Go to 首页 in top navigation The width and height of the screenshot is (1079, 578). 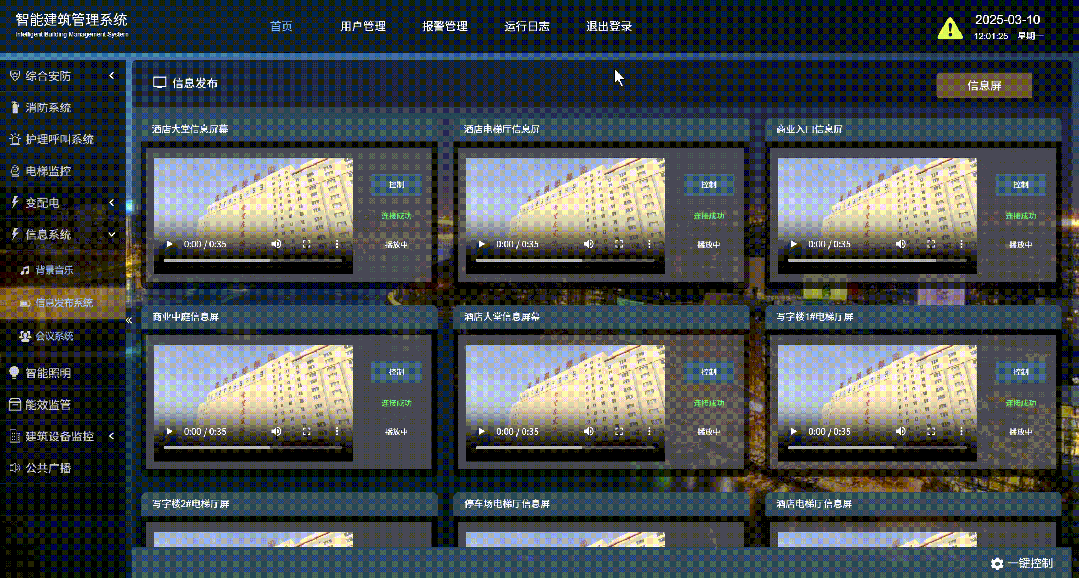pyautogui.click(x=281, y=27)
